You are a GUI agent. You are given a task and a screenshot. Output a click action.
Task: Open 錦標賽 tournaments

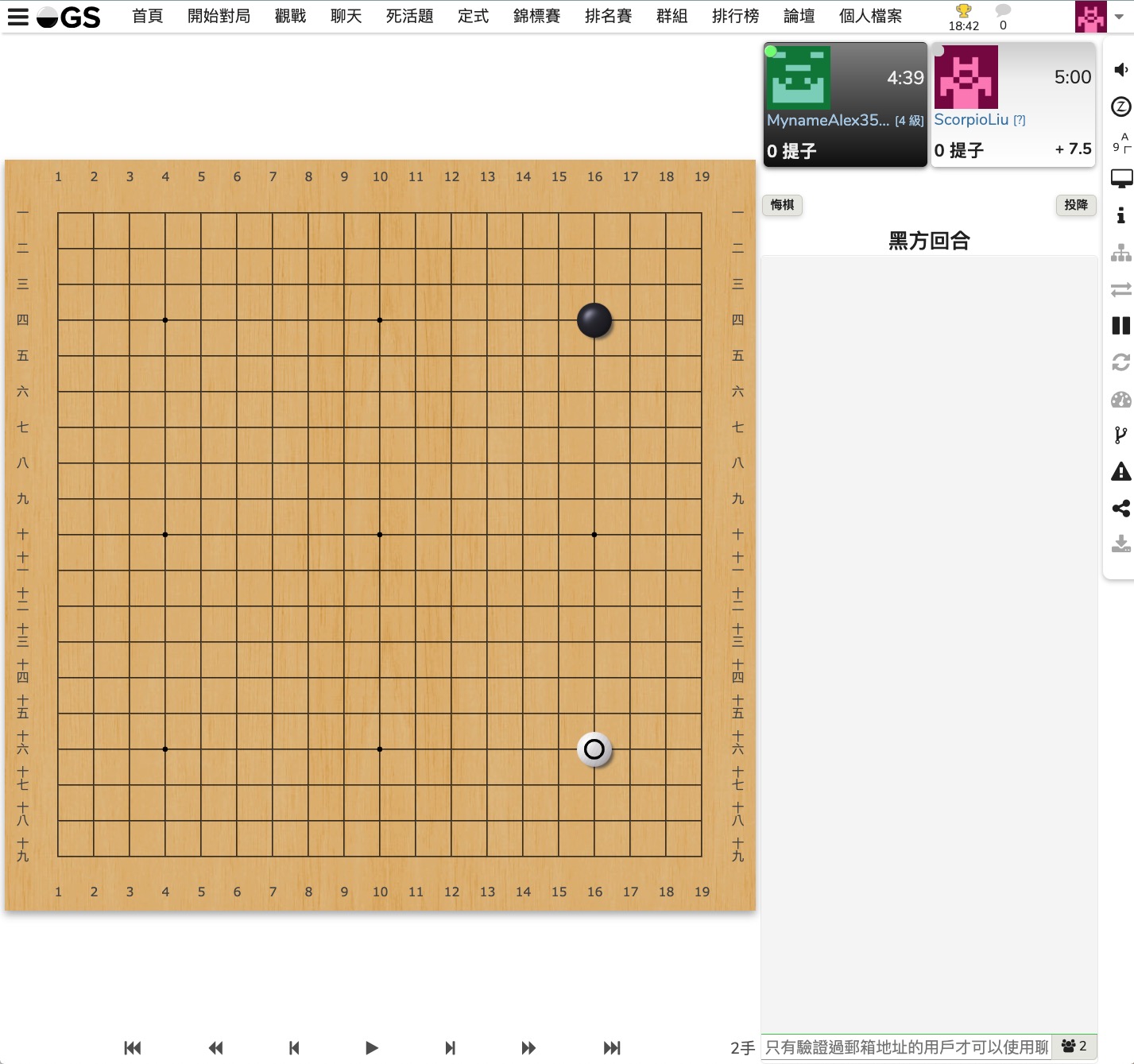pyautogui.click(x=537, y=16)
